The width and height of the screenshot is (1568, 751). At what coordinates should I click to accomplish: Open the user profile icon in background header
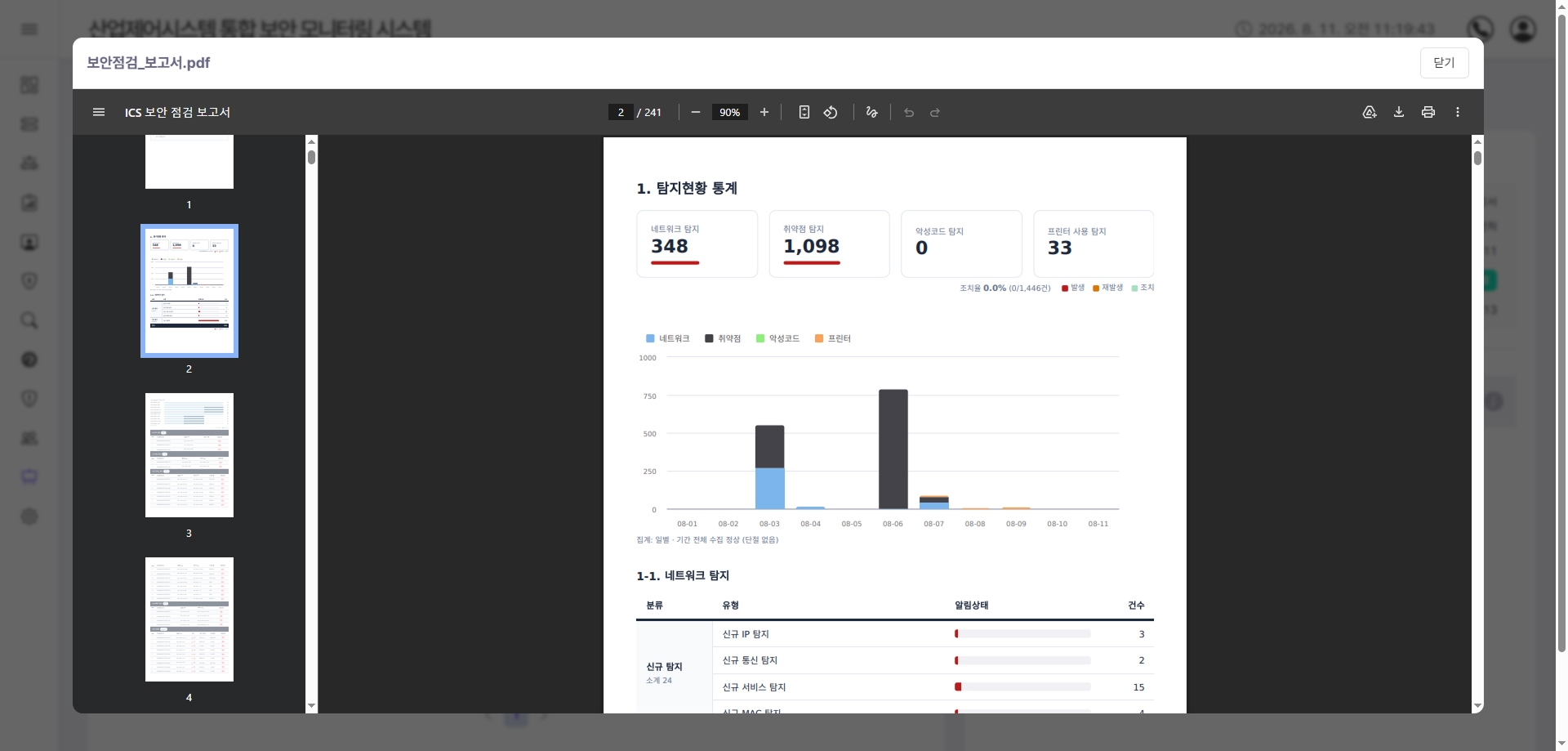(x=1523, y=29)
